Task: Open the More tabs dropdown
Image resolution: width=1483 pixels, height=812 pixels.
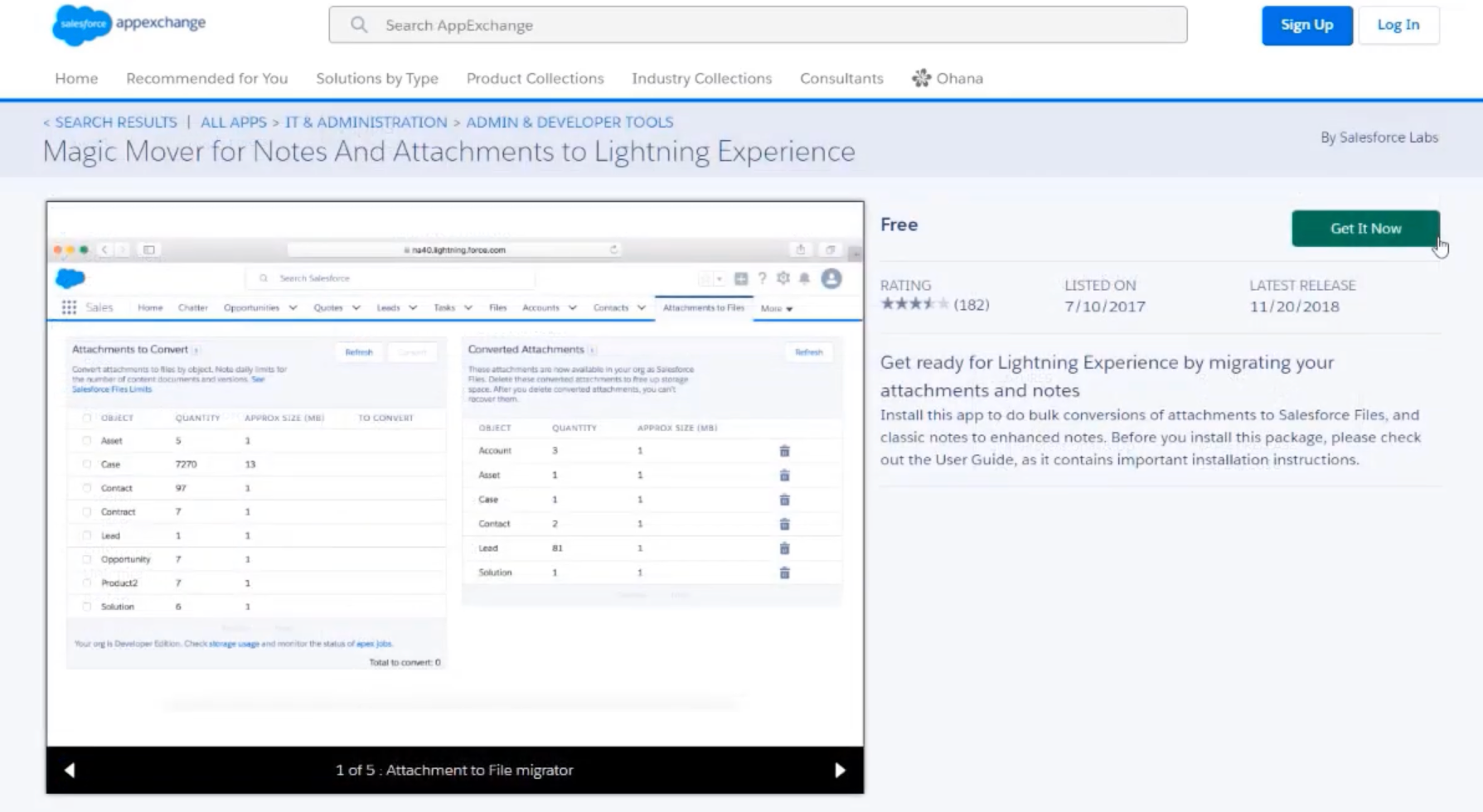Action: [777, 308]
